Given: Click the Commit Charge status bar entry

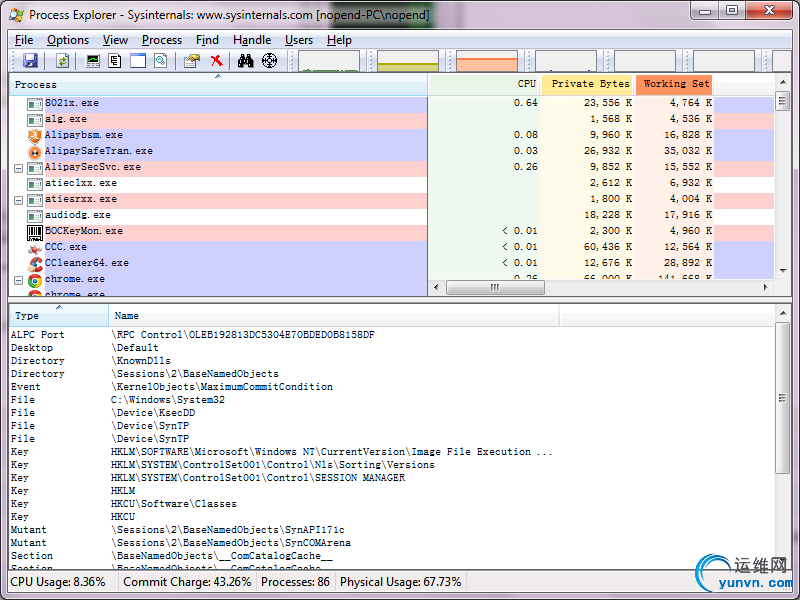Looking at the screenshot, I should tap(187, 582).
